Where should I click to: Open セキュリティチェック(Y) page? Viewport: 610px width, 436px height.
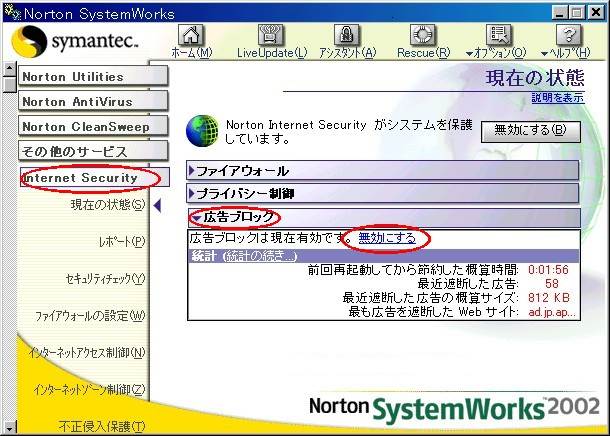[x=105, y=278]
